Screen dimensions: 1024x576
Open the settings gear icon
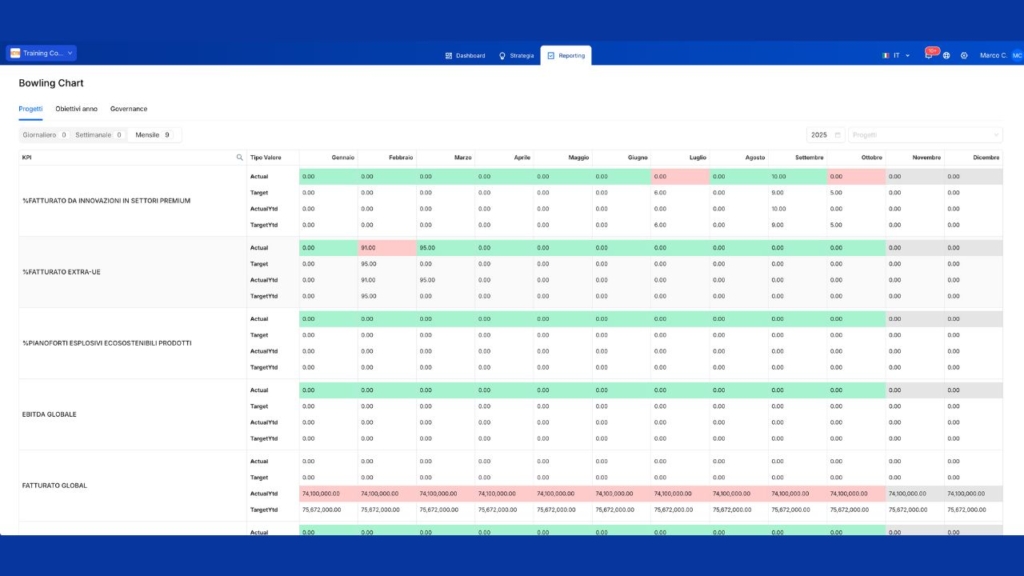(x=963, y=56)
